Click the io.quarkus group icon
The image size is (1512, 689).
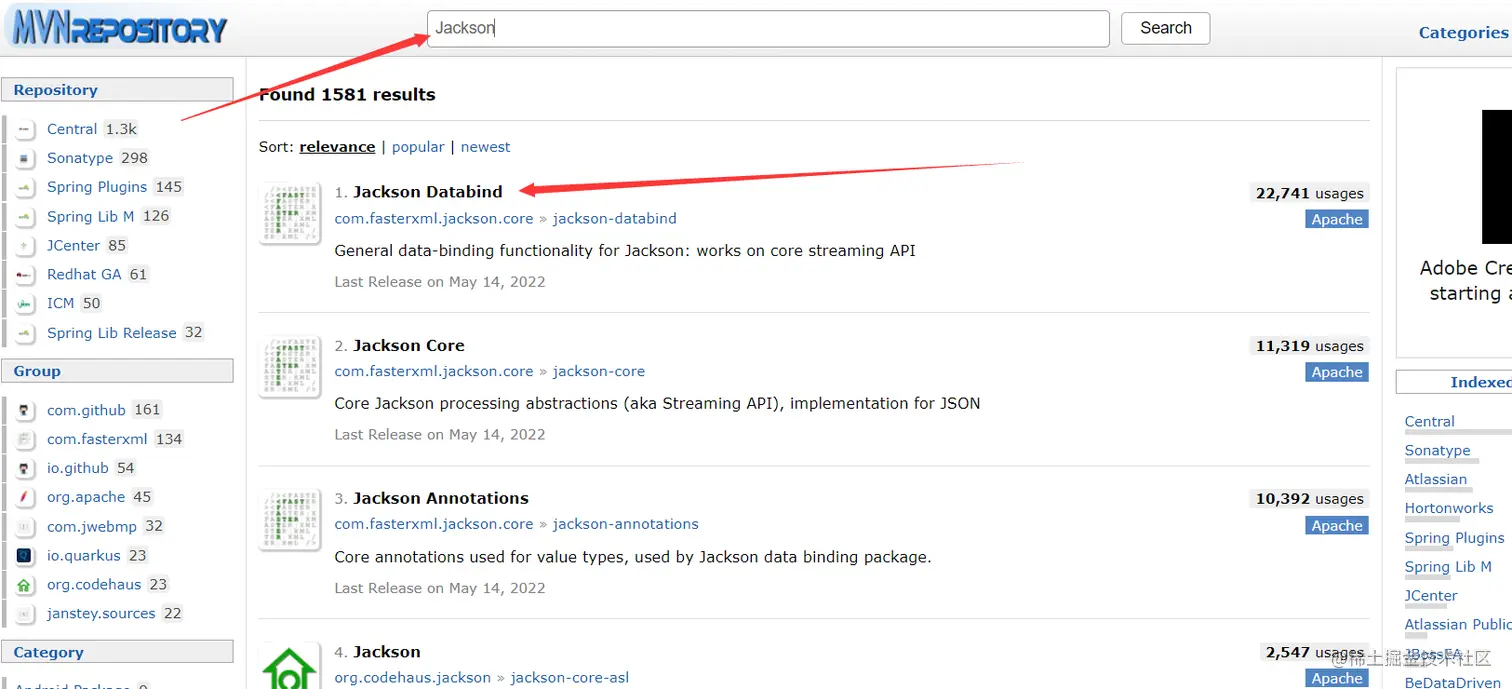(25, 555)
